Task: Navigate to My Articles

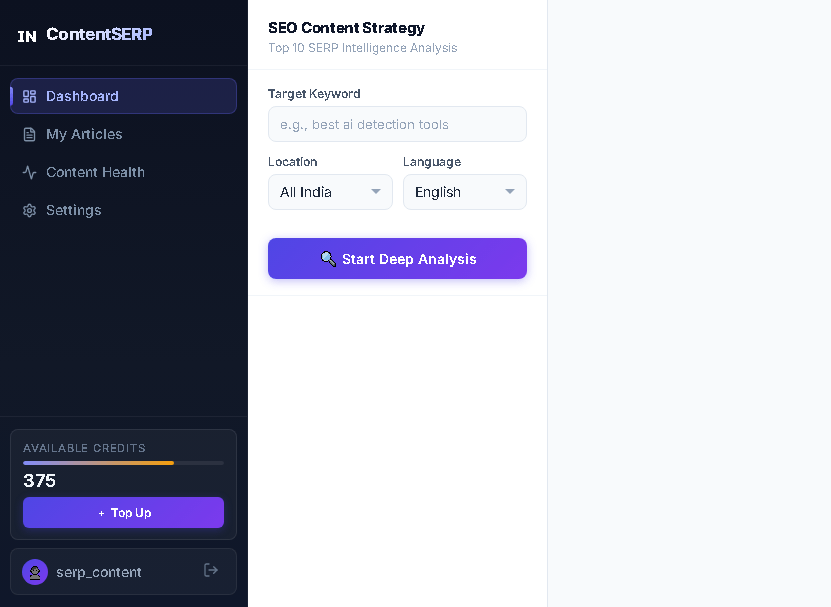Action: tap(84, 134)
